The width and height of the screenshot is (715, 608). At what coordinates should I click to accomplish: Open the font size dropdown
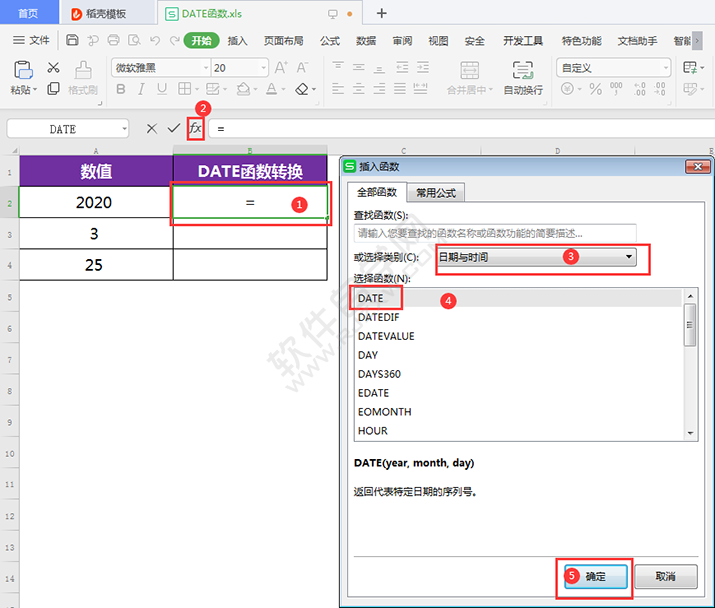click(264, 68)
